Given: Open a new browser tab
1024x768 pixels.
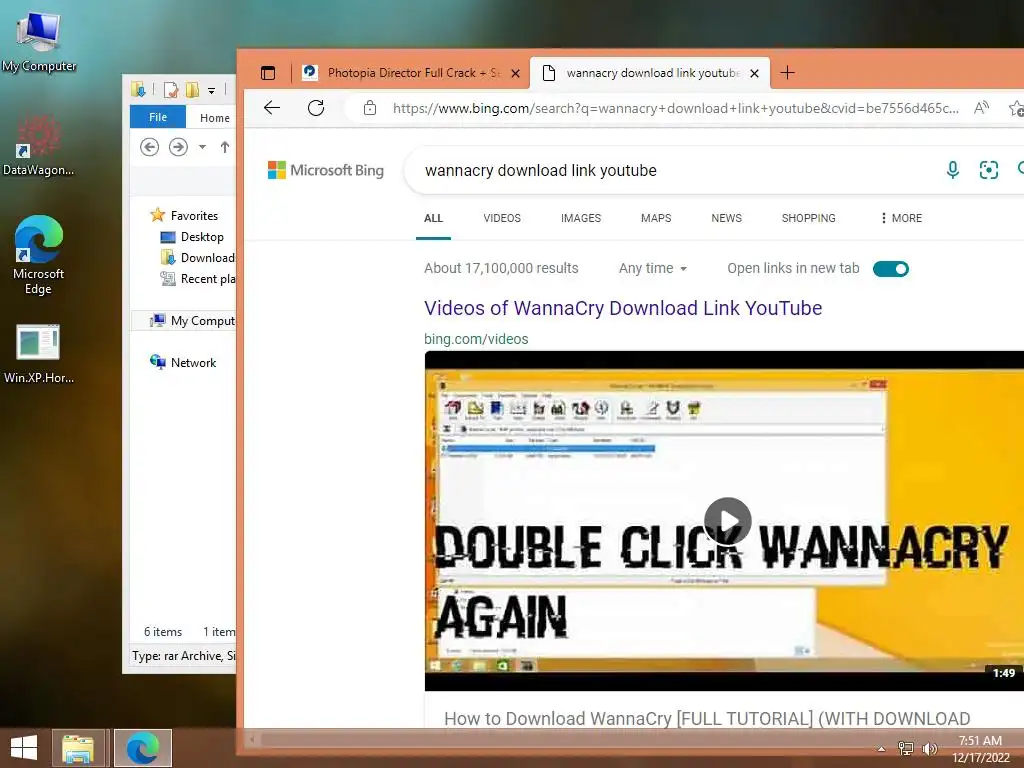Looking at the screenshot, I should pos(788,72).
